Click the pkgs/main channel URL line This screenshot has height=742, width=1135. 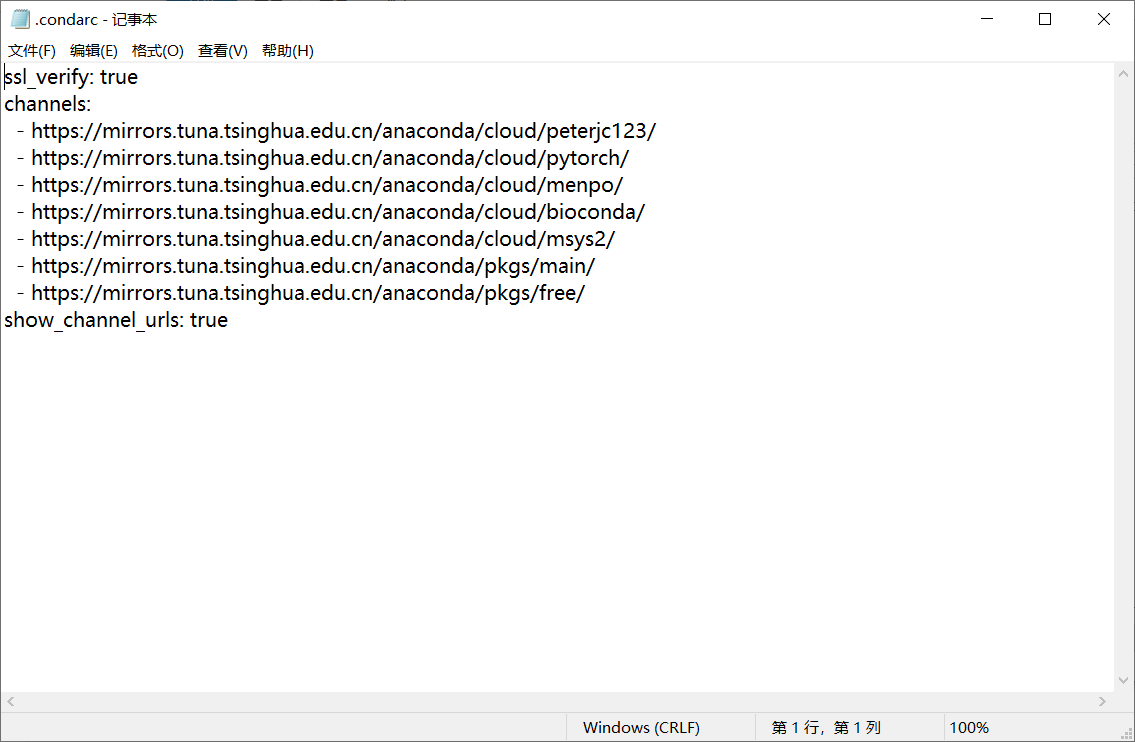(x=305, y=266)
